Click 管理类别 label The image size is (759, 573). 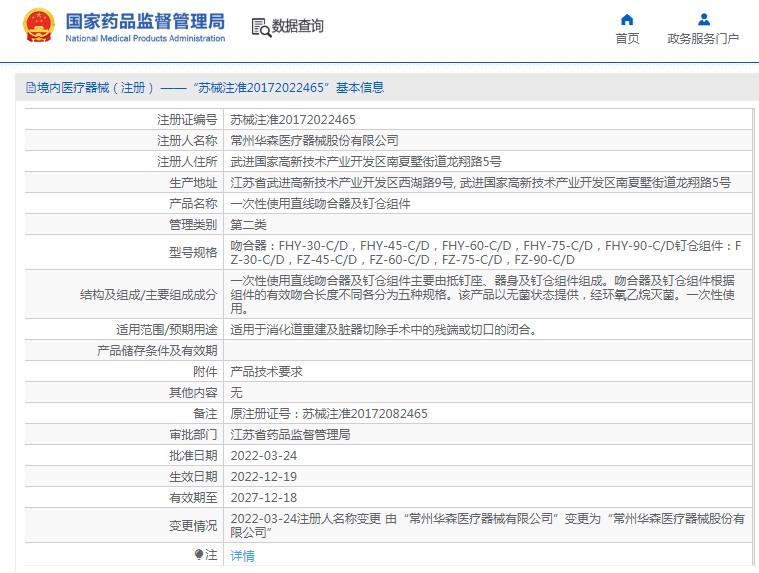tap(193, 225)
